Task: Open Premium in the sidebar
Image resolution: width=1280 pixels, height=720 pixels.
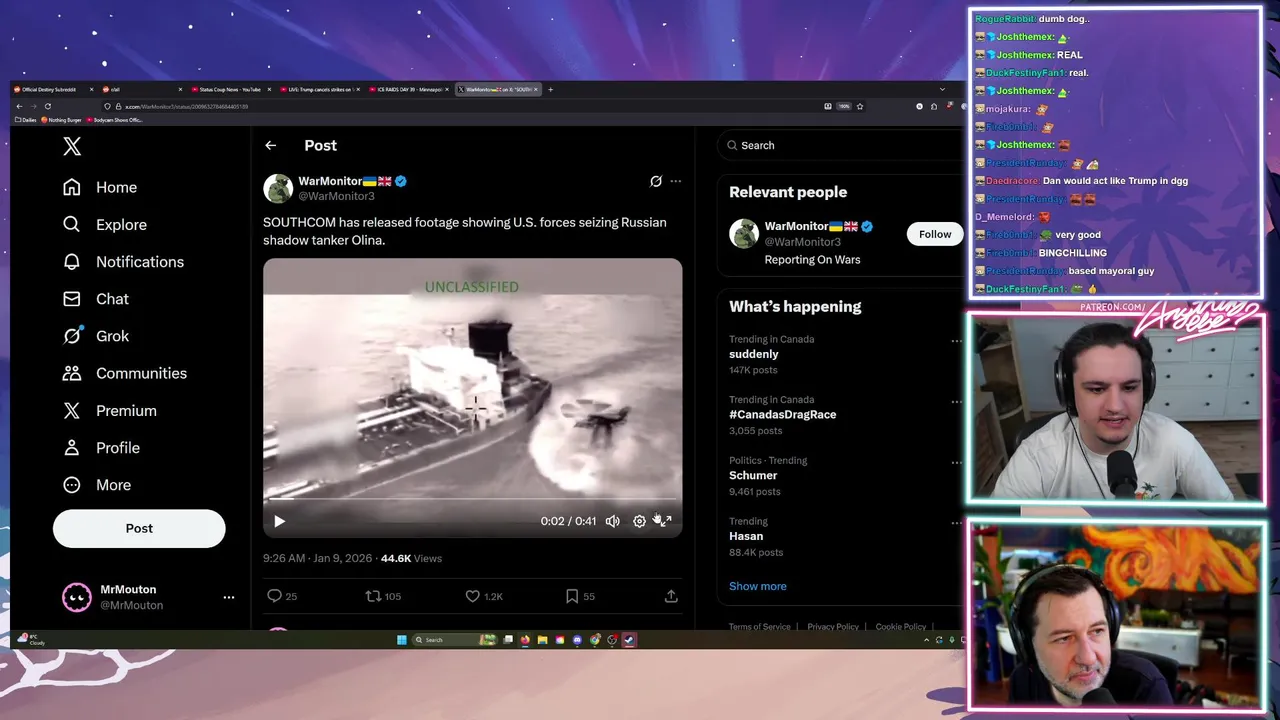Action: pos(109,411)
